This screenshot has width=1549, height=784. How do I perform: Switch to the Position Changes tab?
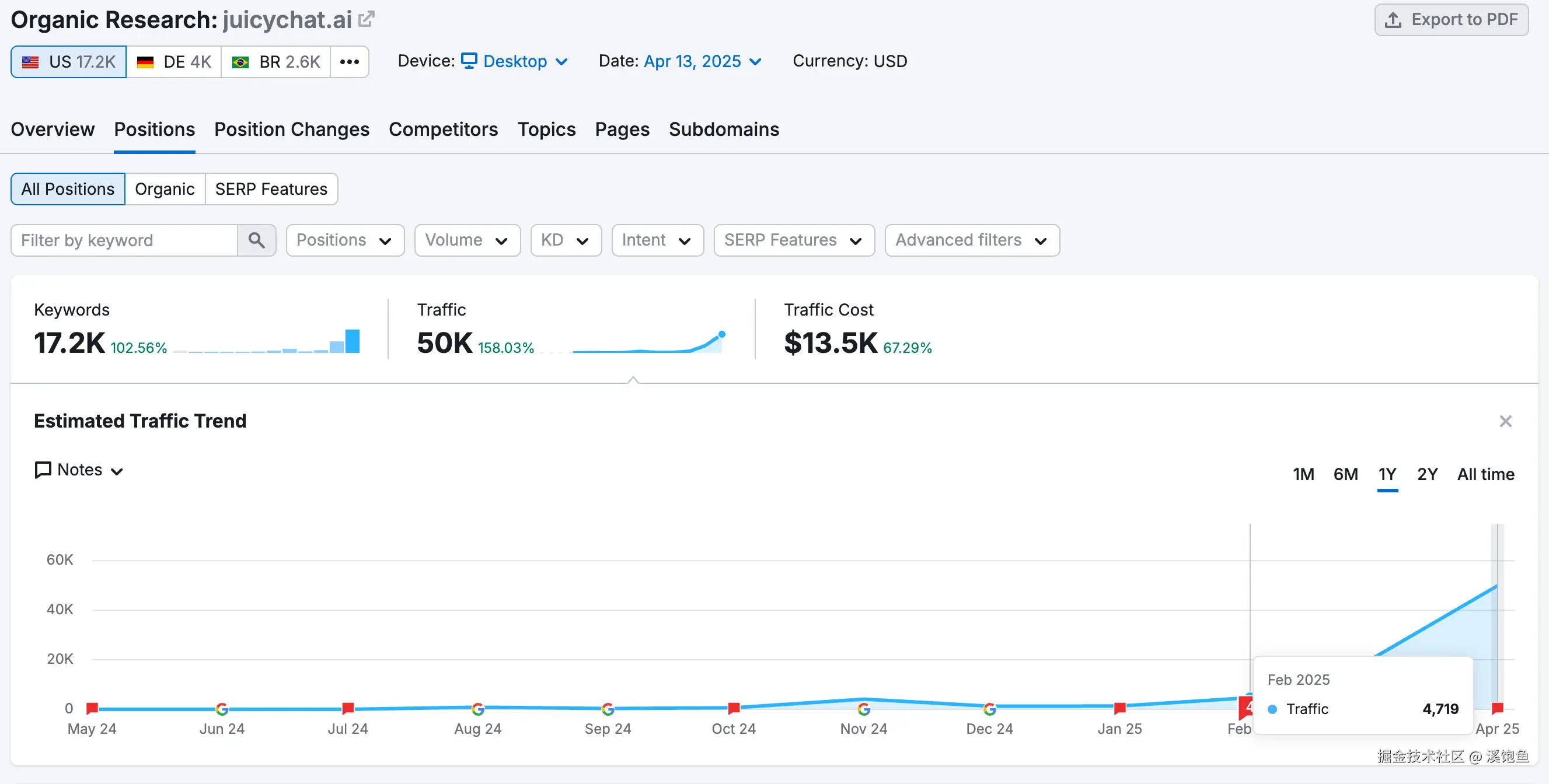click(x=292, y=129)
